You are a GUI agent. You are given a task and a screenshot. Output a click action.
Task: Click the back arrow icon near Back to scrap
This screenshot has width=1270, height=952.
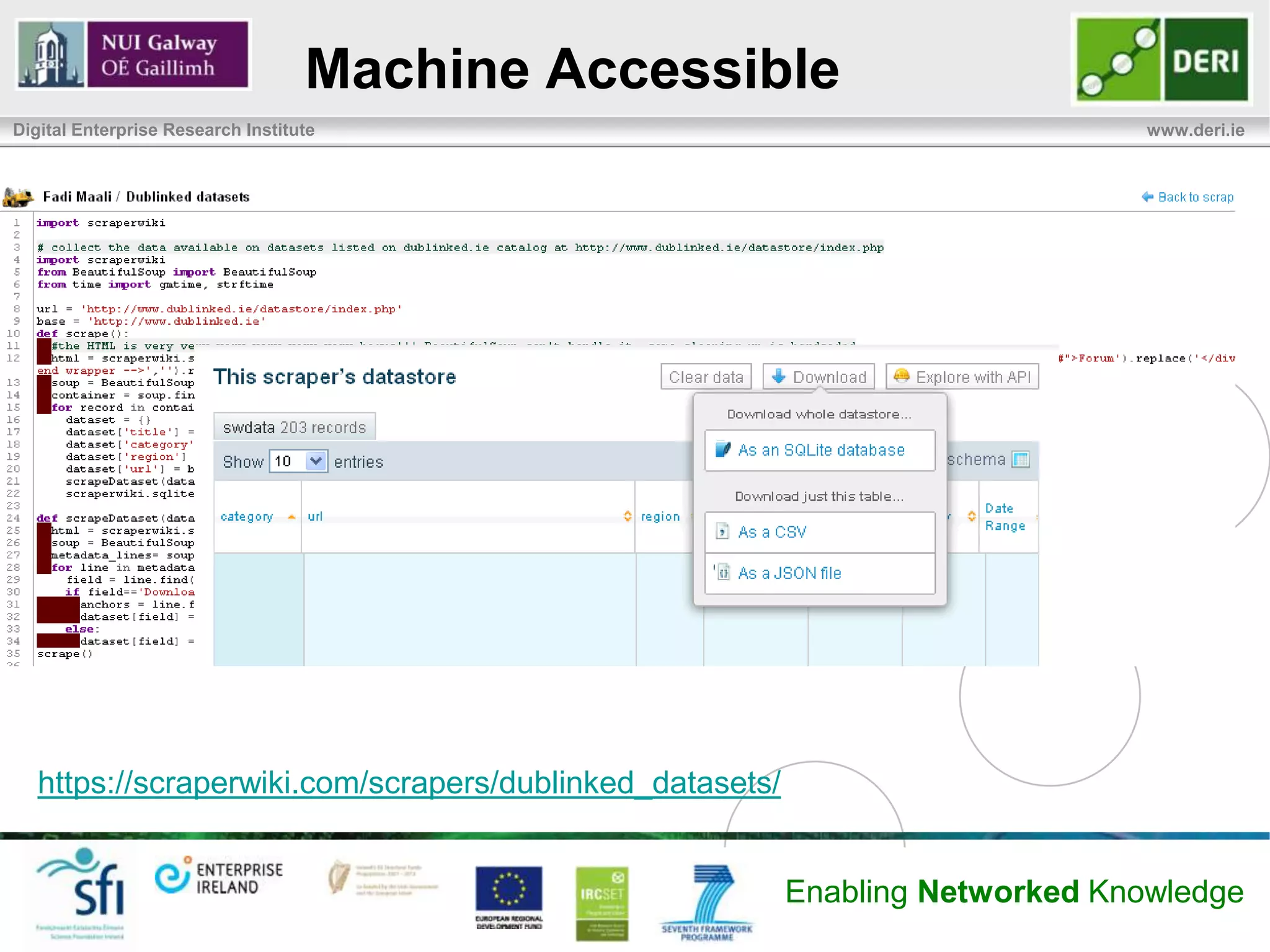[x=1147, y=197]
